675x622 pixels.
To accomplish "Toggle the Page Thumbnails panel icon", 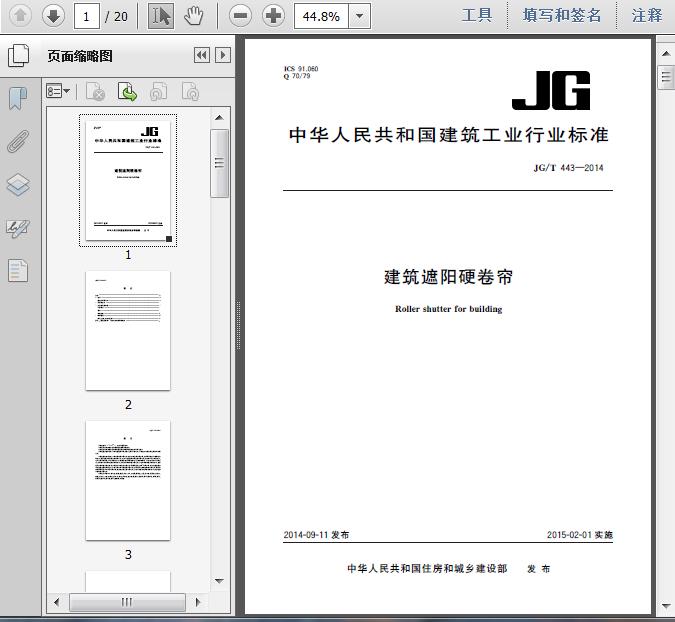I will pos(18,56).
